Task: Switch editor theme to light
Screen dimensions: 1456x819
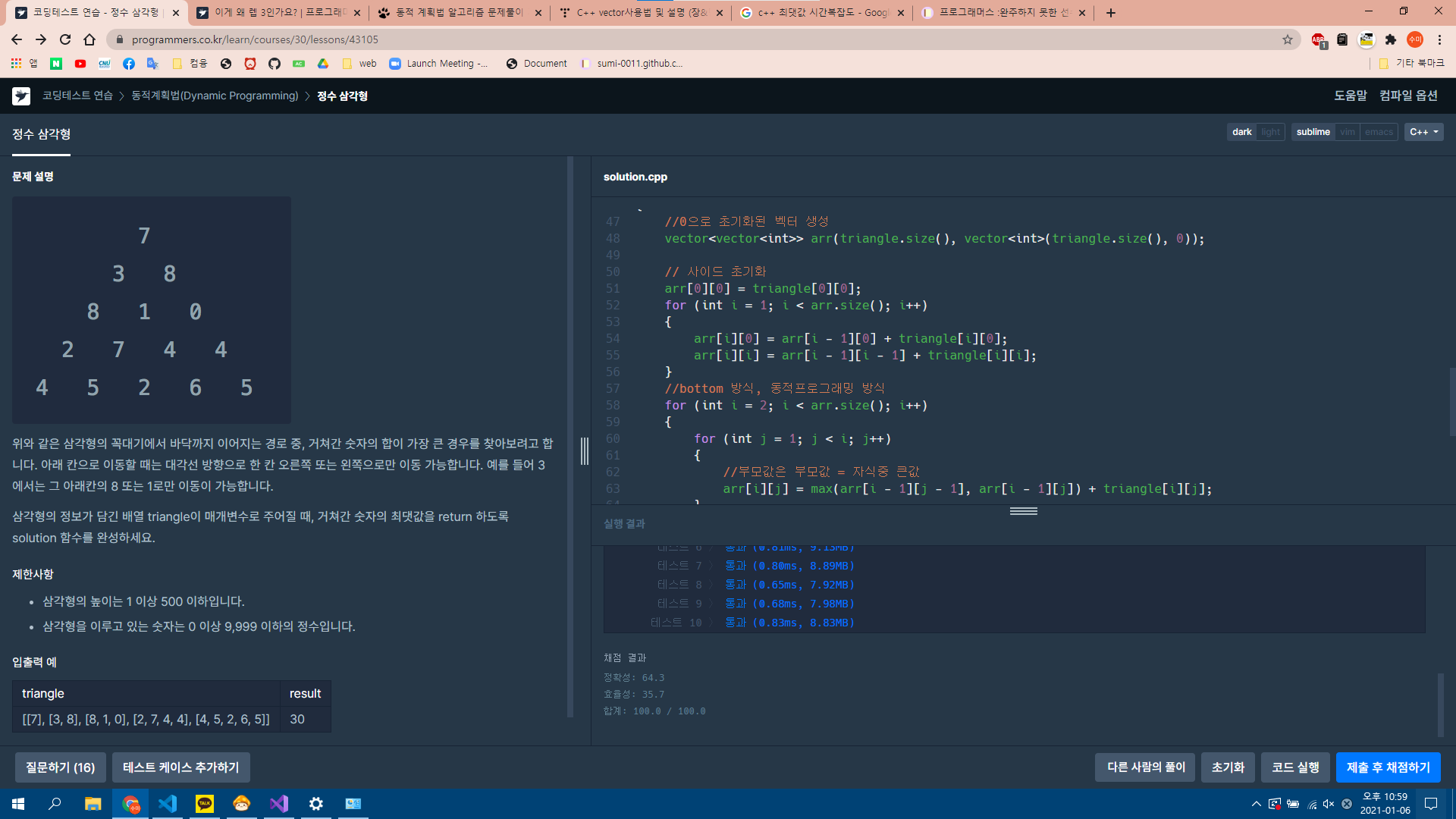Action: [x=1270, y=132]
